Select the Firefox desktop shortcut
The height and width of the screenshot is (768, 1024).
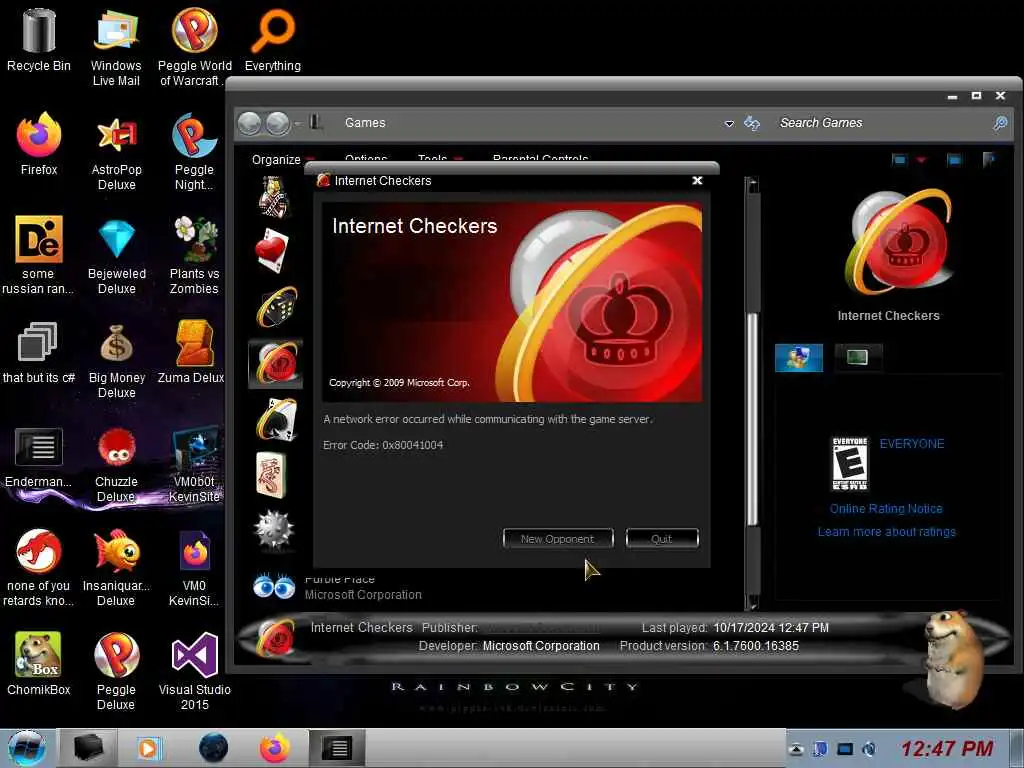39,144
